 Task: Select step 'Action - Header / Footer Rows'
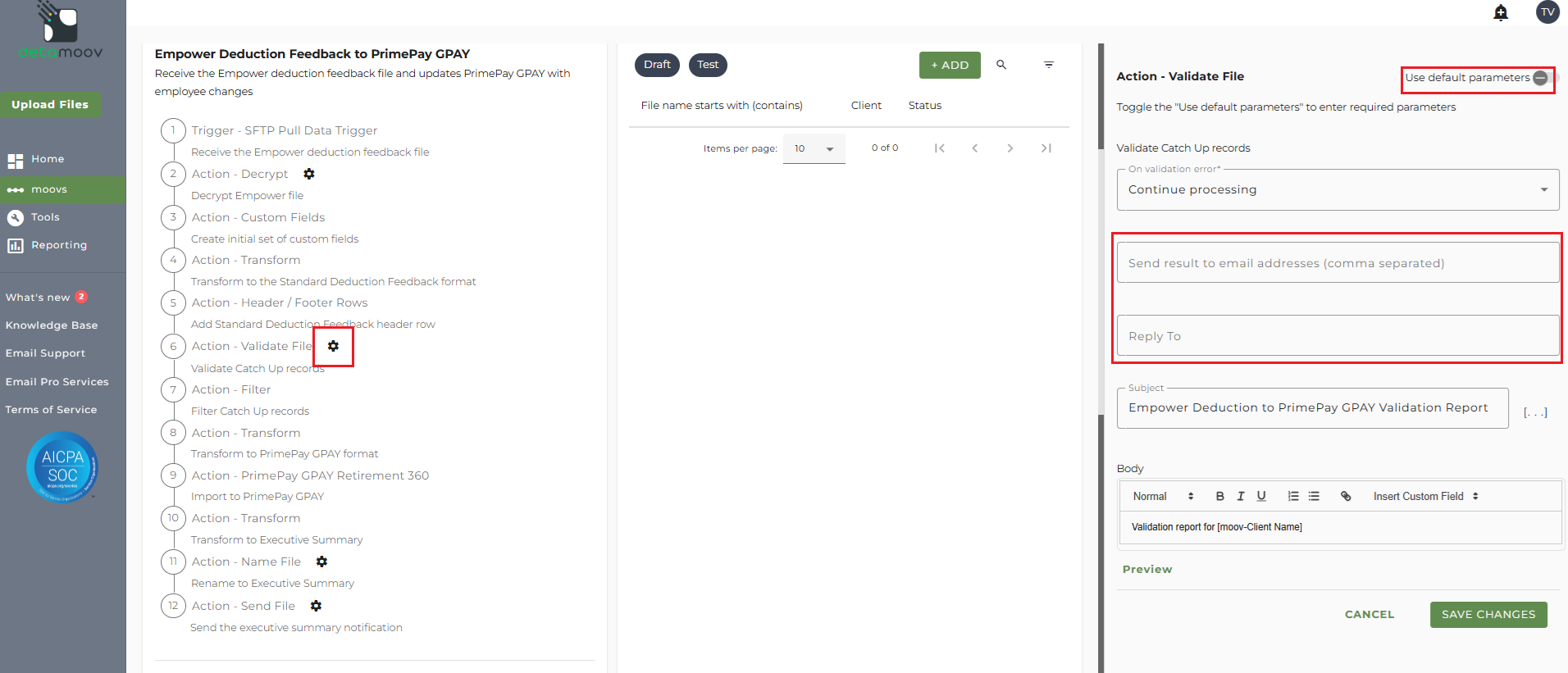(280, 302)
